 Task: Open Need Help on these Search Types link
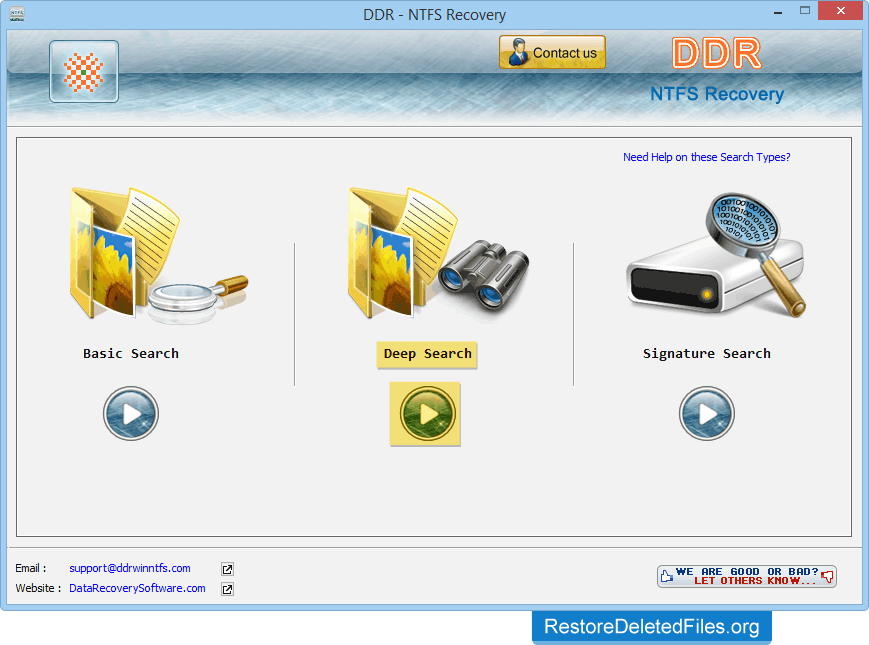707,157
